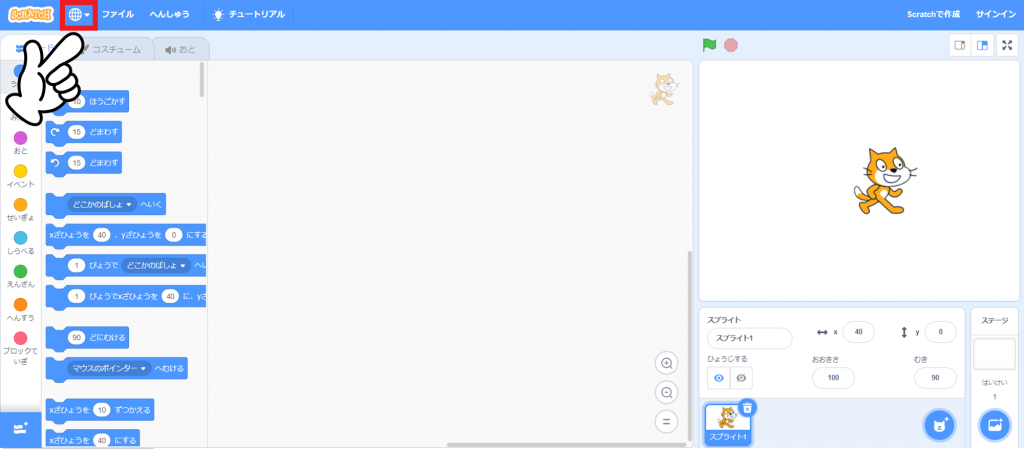Select the おと block category
This screenshot has height=449, width=1024.
click(21, 143)
